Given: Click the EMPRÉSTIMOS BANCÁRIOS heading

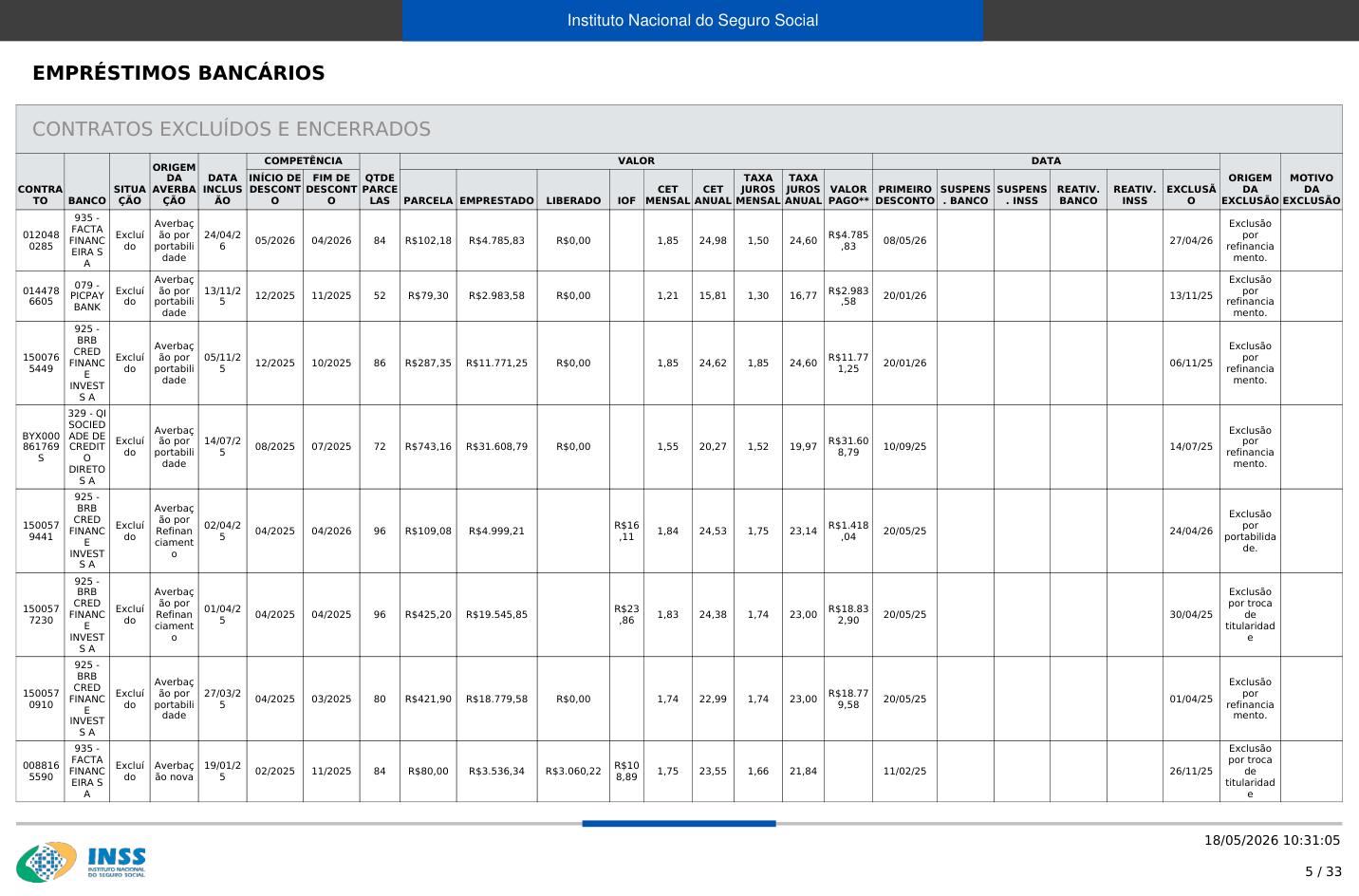Looking at the screenshot, I should coord(178,73).
